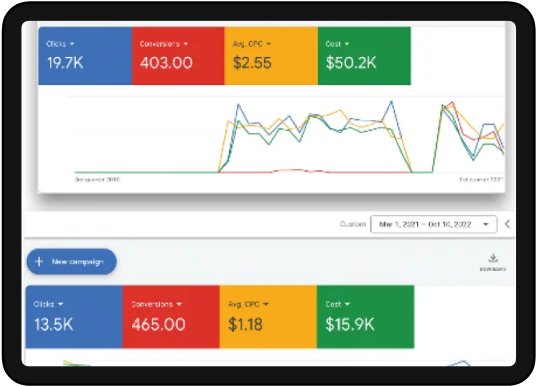The image size is (536, 386).
Task: Click the $1.18 average CPC value
Action: tap(245, 324)
